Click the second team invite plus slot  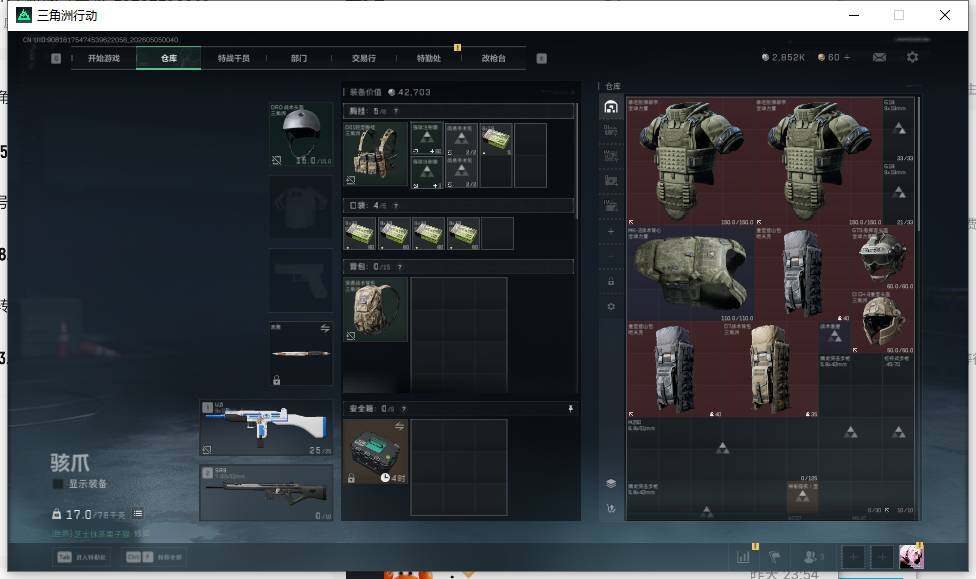pos(882,557)
